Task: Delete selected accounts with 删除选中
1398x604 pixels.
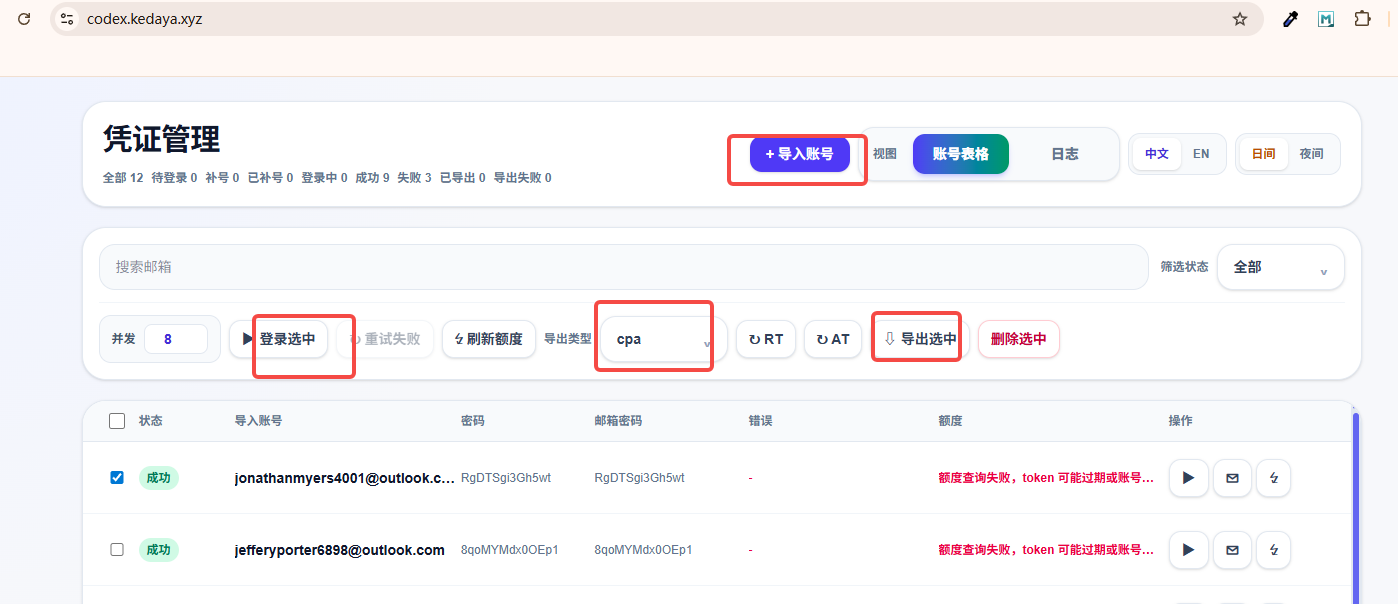Action: tap(1018, 339)
